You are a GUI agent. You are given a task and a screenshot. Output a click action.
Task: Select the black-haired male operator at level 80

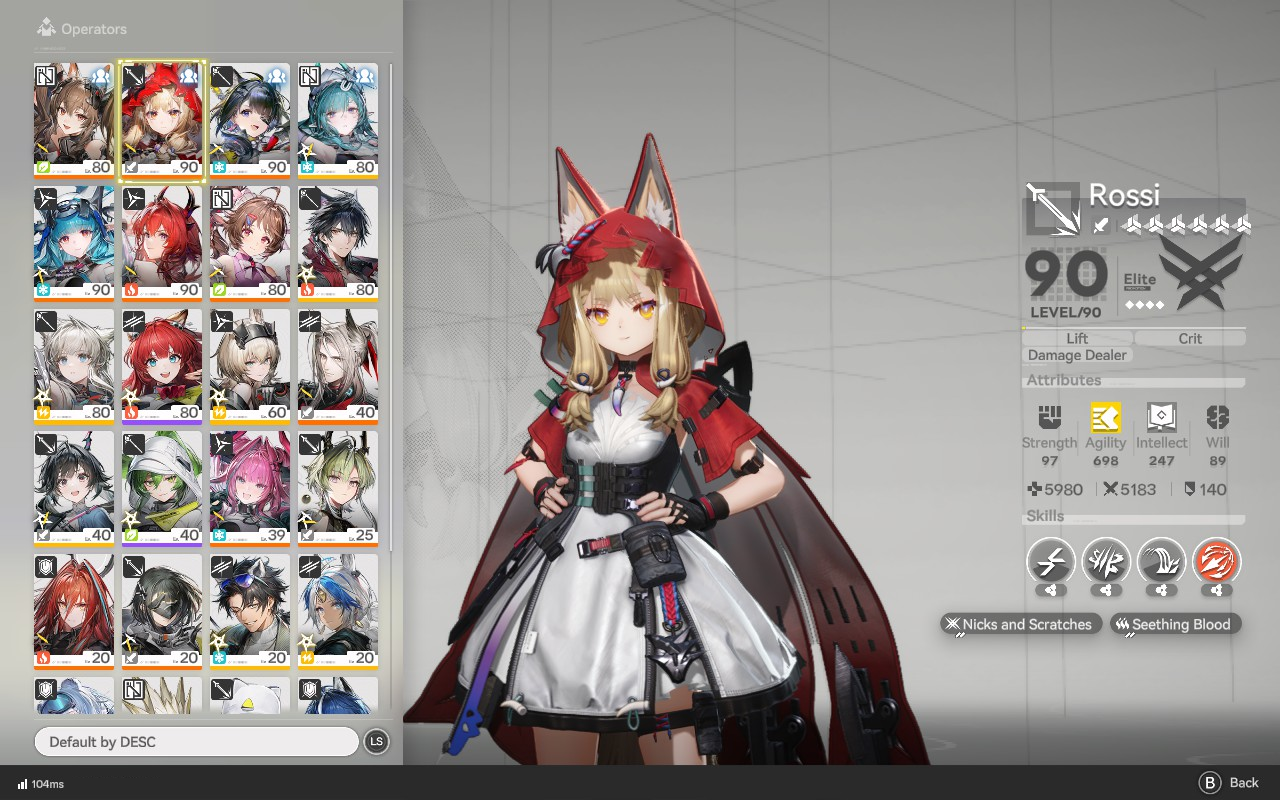(x=338, y=244)
